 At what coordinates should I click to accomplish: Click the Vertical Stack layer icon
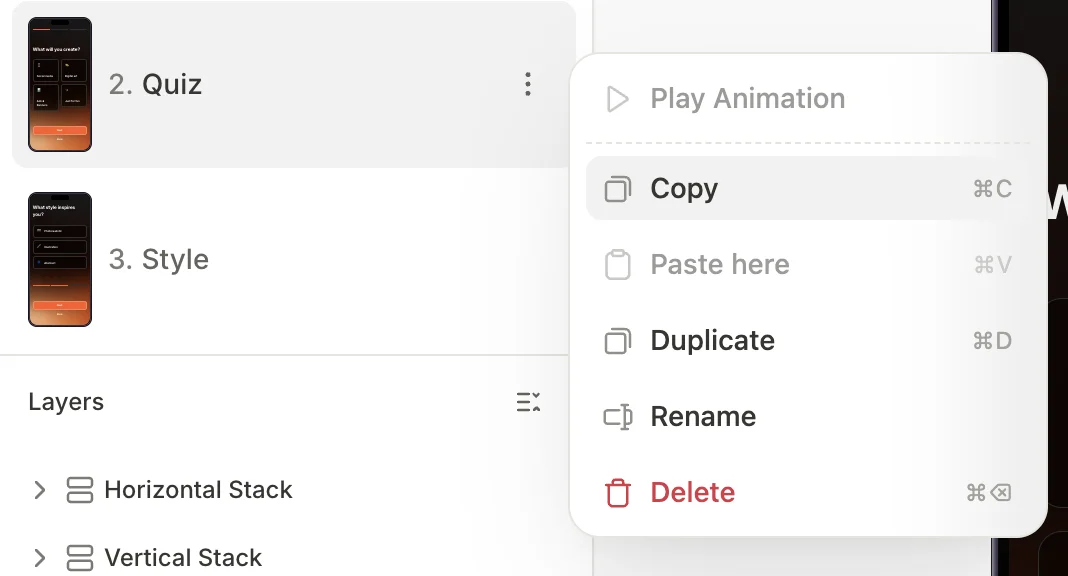[80, 558]
